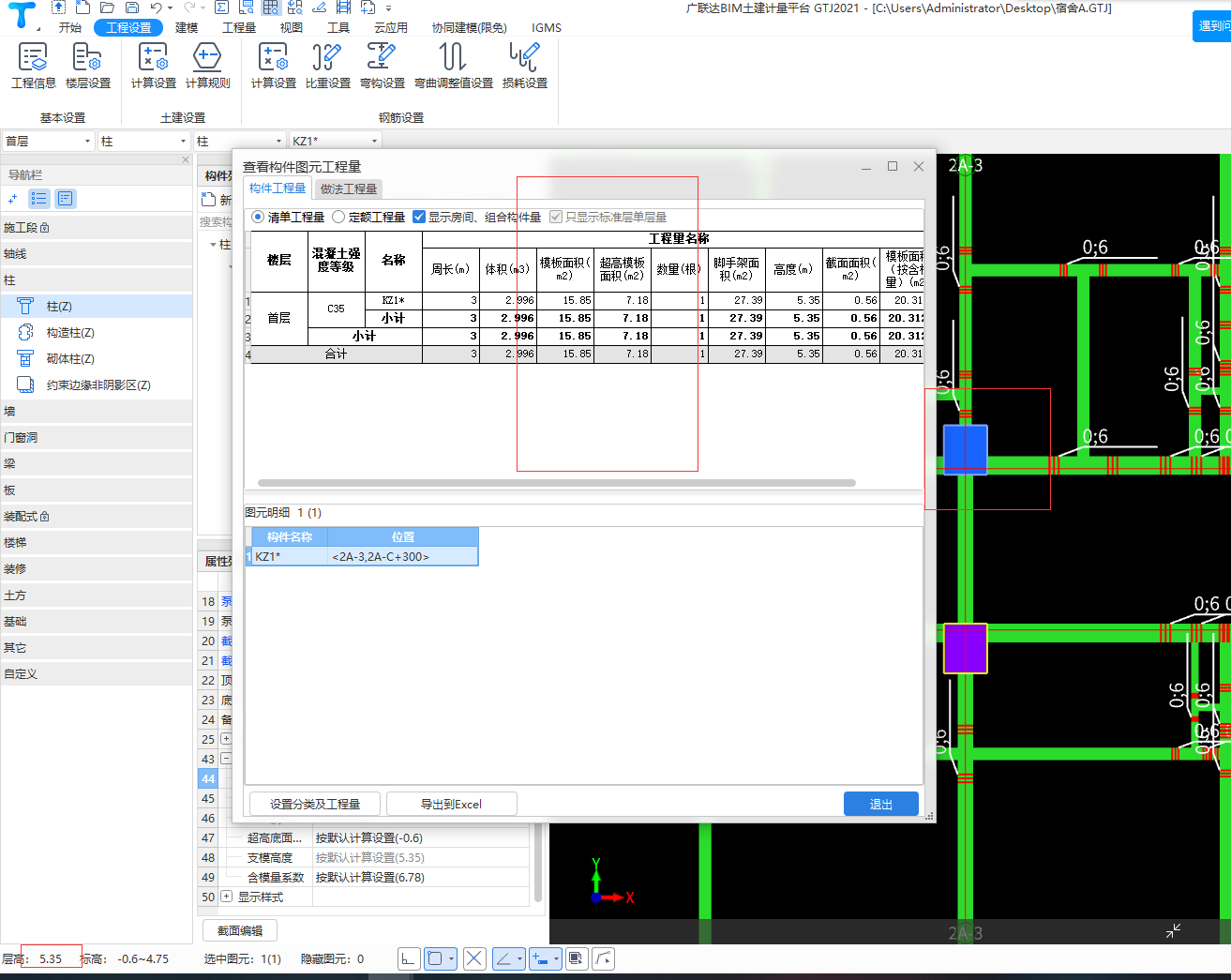This screenshot has height=980, width=1231.
Task: Click the orthogonal L-shape icon in status bar
Action: click(x=408, y=958)
